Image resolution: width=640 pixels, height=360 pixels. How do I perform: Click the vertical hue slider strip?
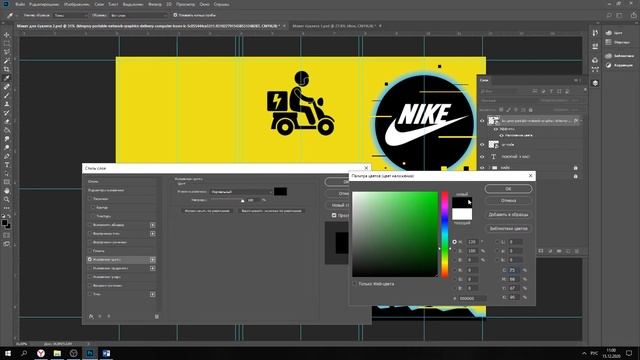click(444, 234)
